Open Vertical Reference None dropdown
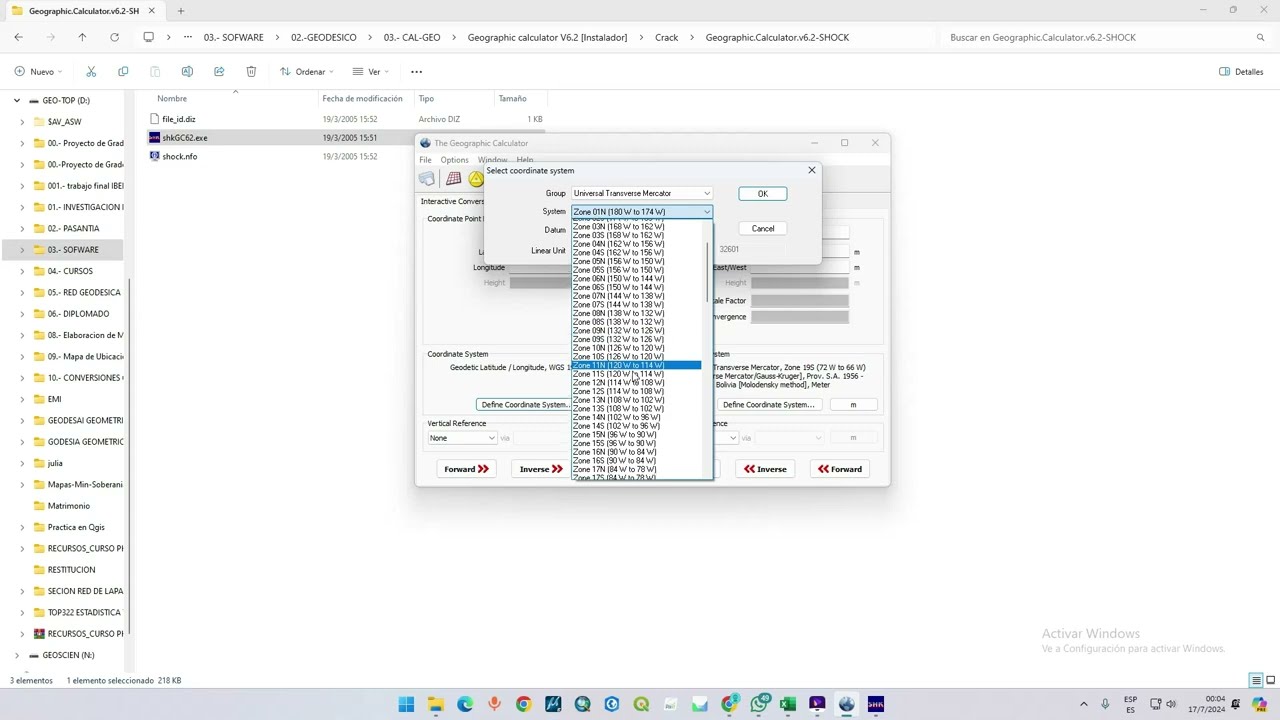The height and width of the screenshot is (720, 1280). (462, 438)
